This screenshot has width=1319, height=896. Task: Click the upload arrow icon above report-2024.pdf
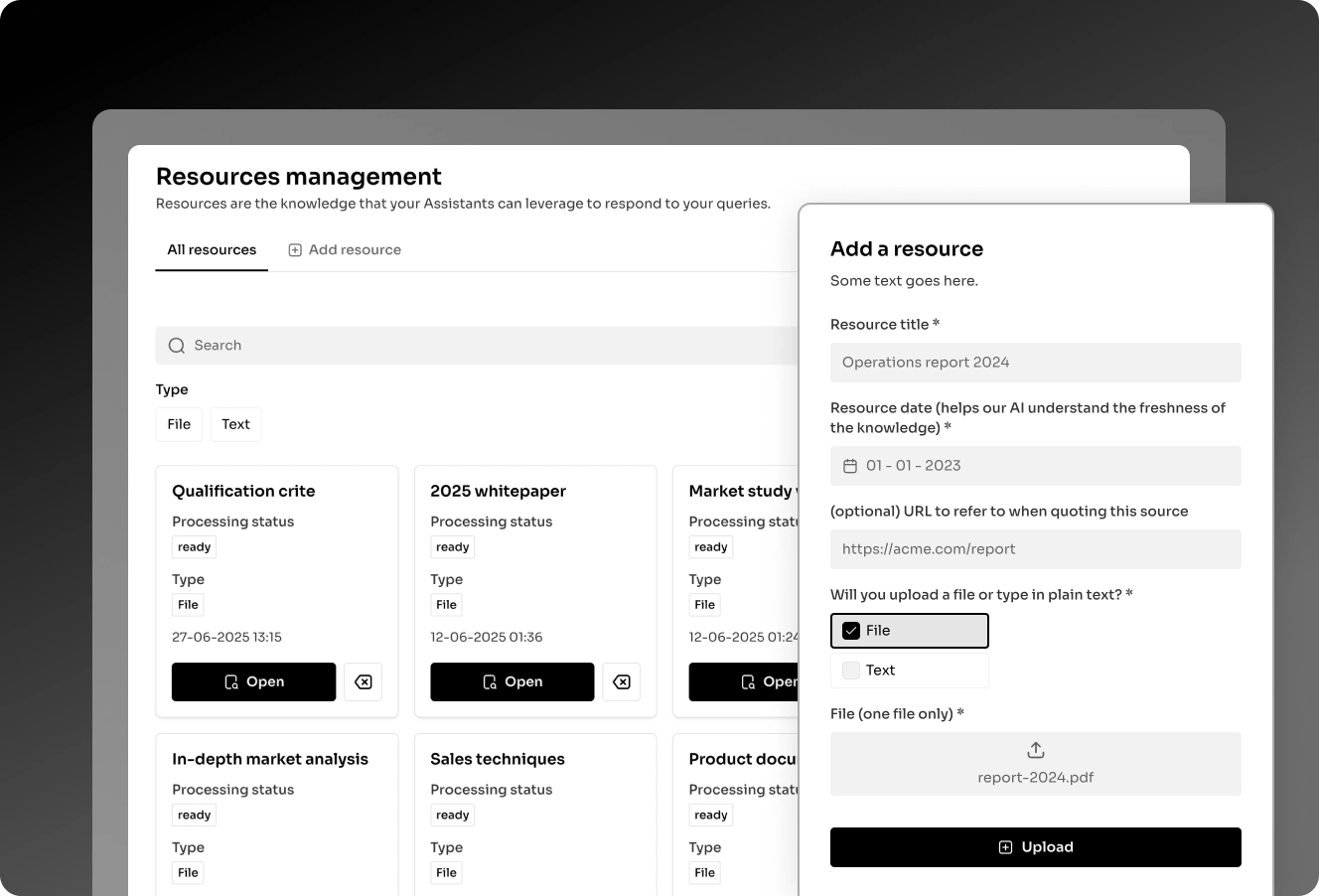tap(1036, 750)
